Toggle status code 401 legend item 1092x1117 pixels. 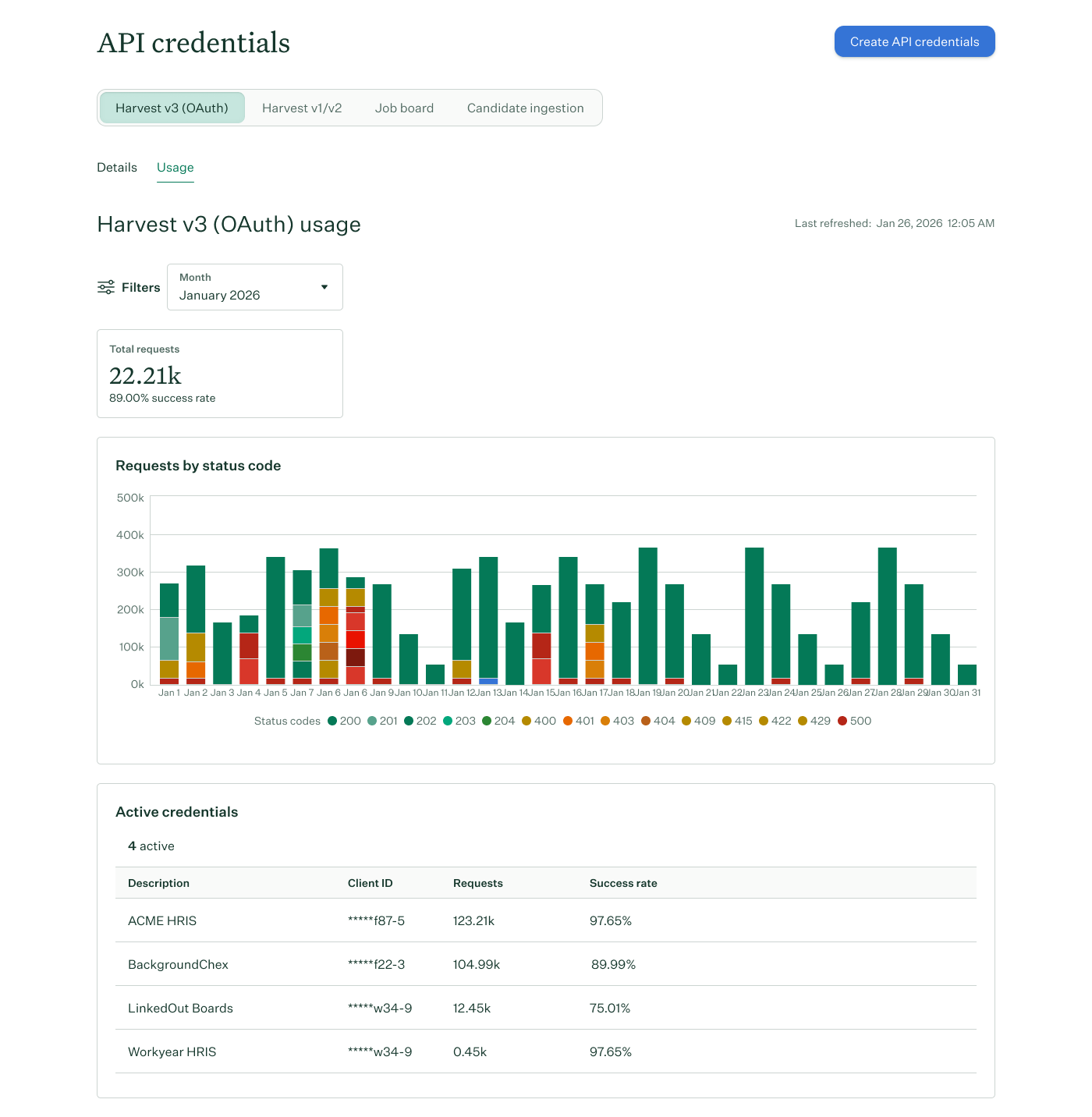pos(578,721)
